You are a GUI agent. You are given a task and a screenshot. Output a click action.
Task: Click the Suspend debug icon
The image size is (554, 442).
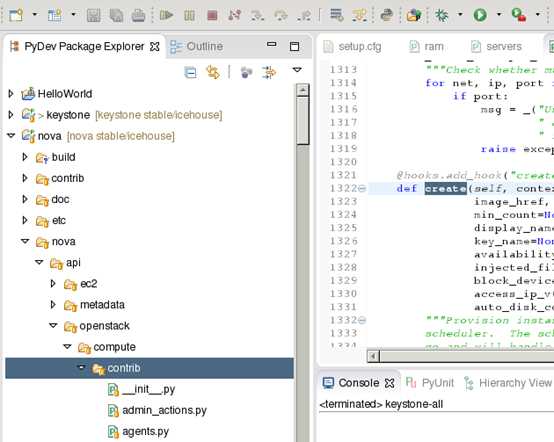[x=189, y=15]
